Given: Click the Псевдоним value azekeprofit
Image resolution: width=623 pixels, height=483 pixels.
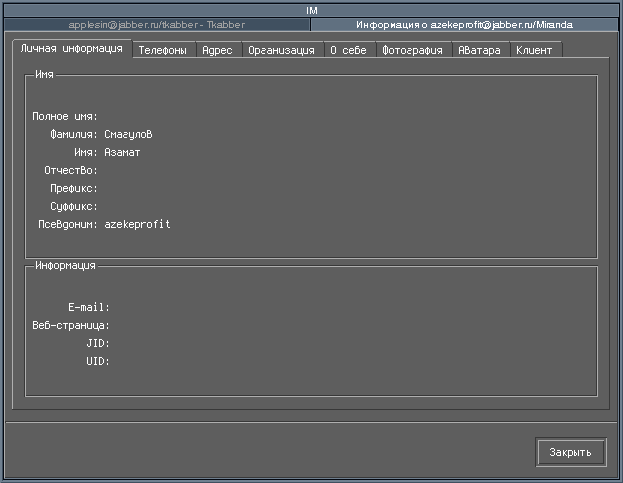Looking at the screenshot, I should 137,224.
